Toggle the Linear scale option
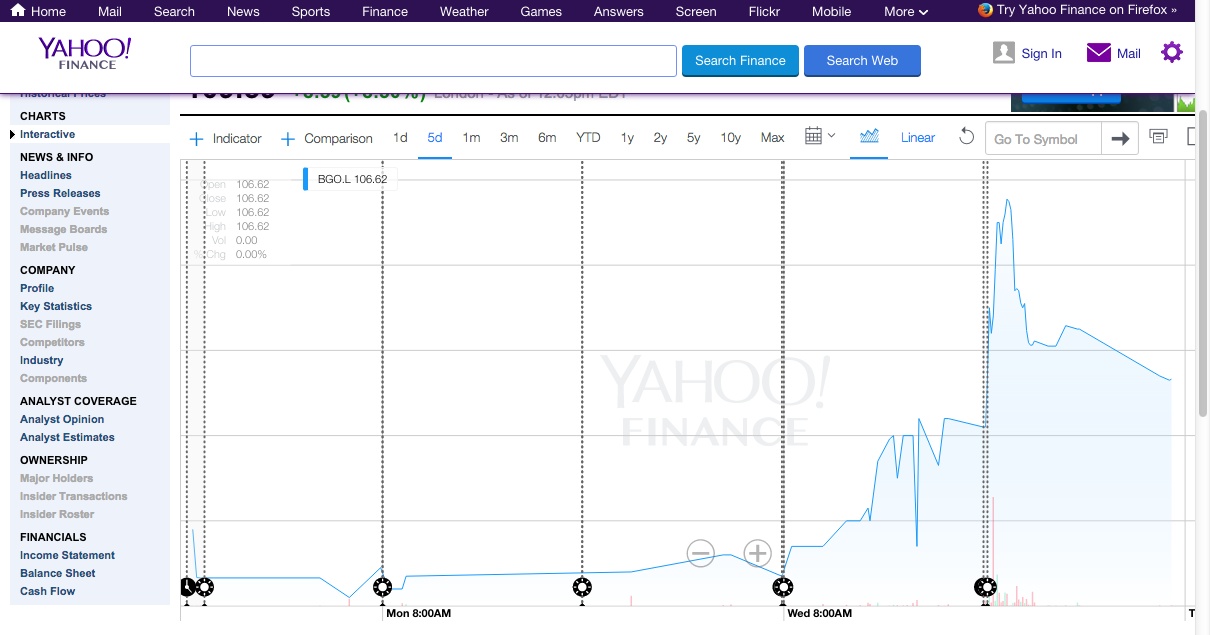This screenshot has height=635, width=1210. click(x=918, y=138)
